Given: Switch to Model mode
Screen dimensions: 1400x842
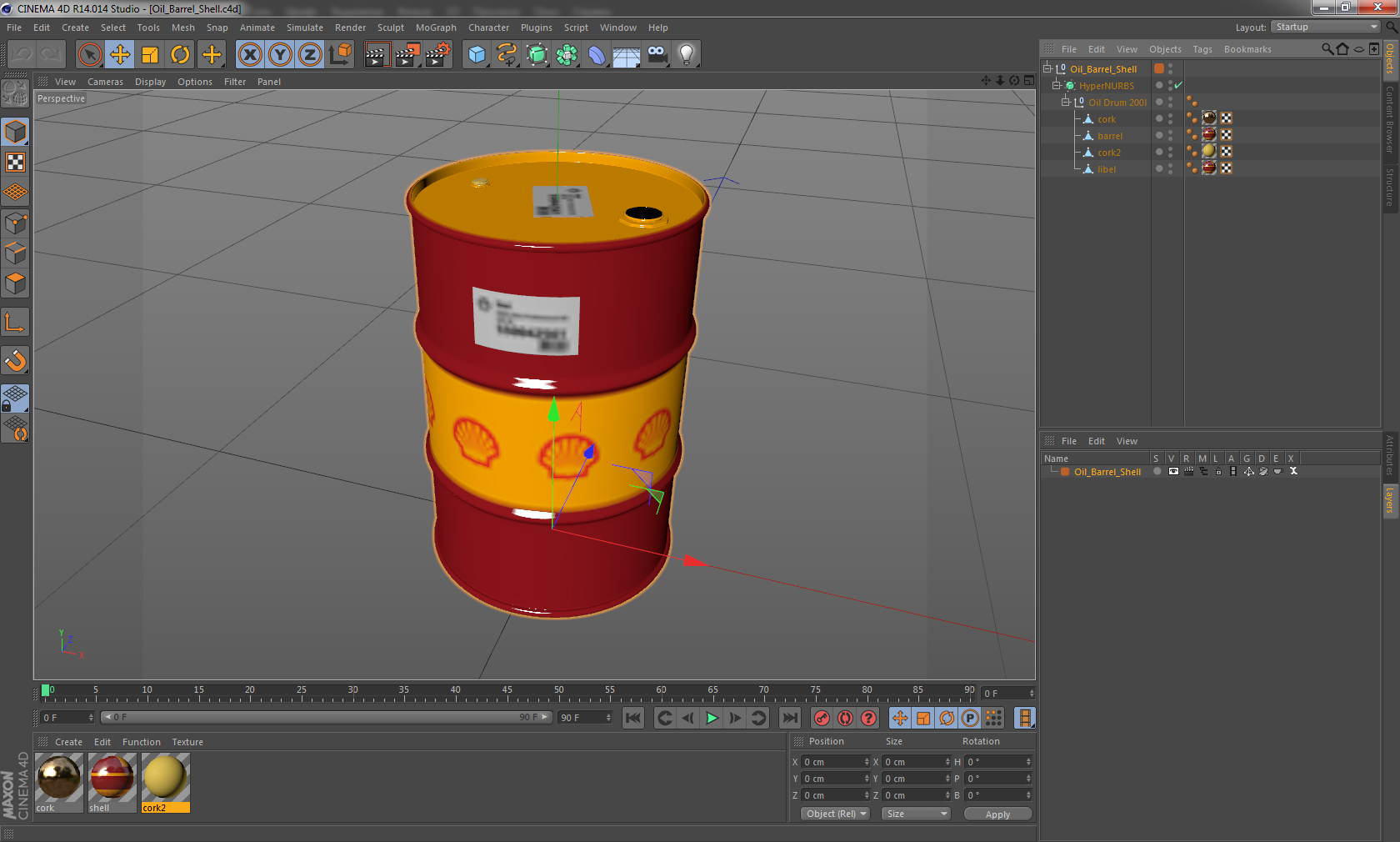Looking at the screenshot, I should [x=16, y=133].
